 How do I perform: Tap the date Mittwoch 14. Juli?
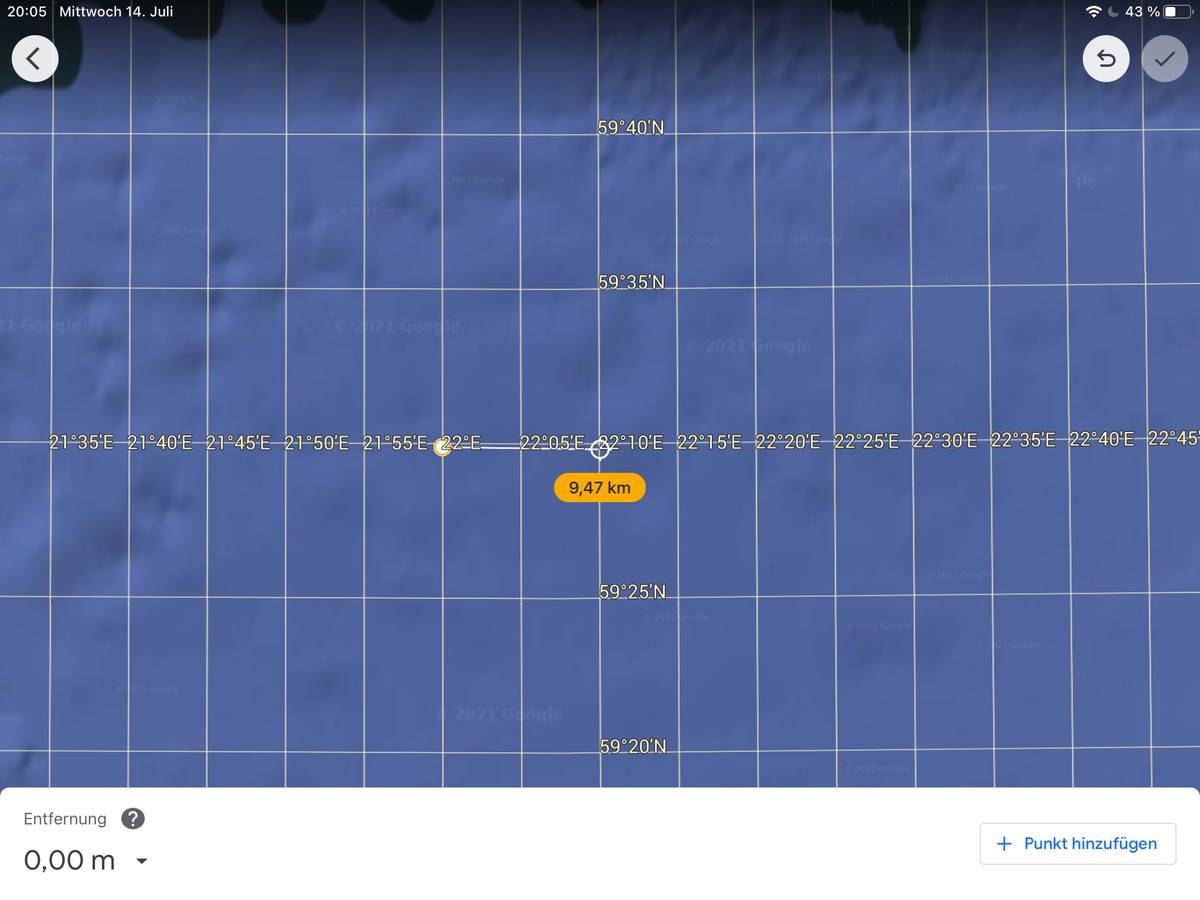[116, 12]
